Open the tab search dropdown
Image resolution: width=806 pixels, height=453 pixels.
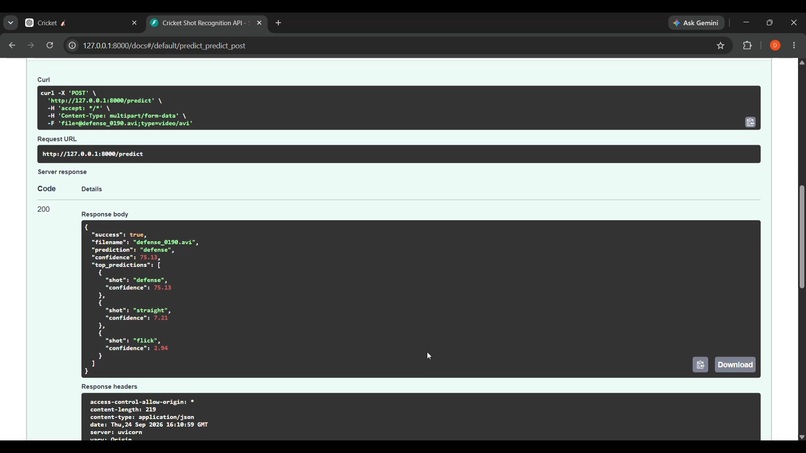(x=10, y=23)
